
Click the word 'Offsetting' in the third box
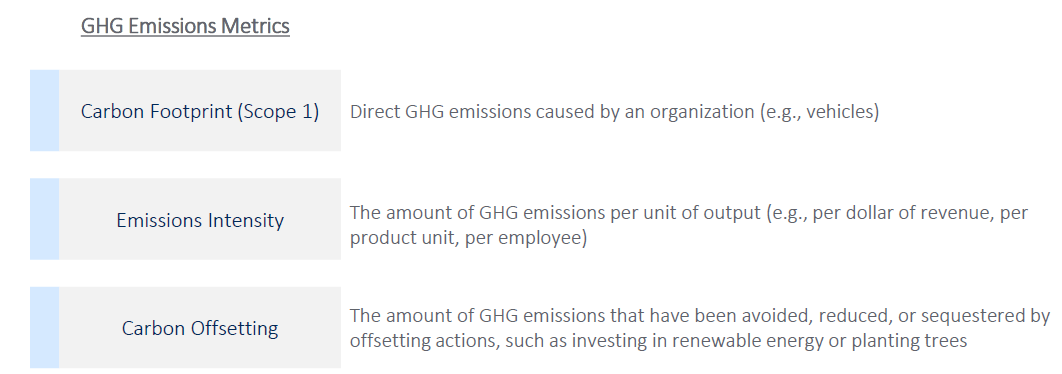(234, 328)
